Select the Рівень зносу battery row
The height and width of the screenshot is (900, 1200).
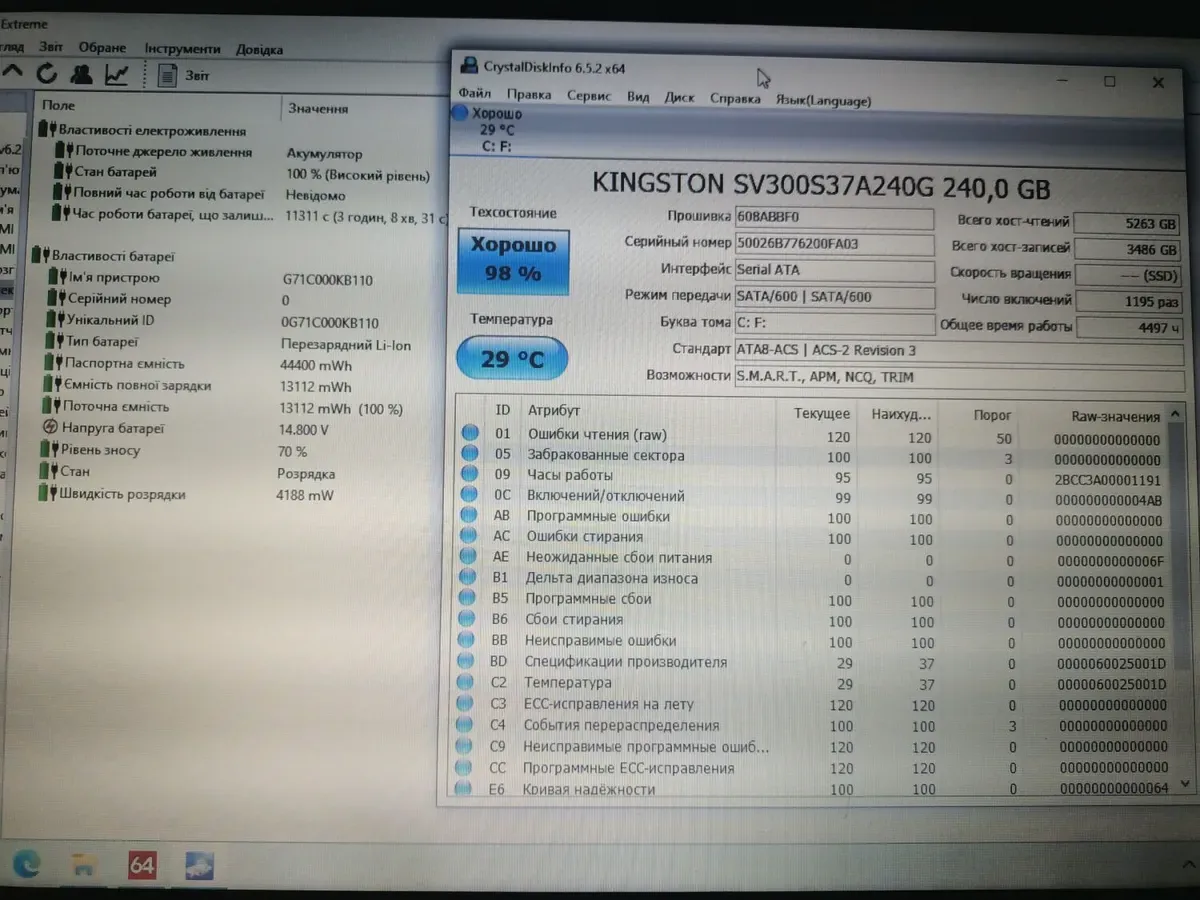click(100, 450)
